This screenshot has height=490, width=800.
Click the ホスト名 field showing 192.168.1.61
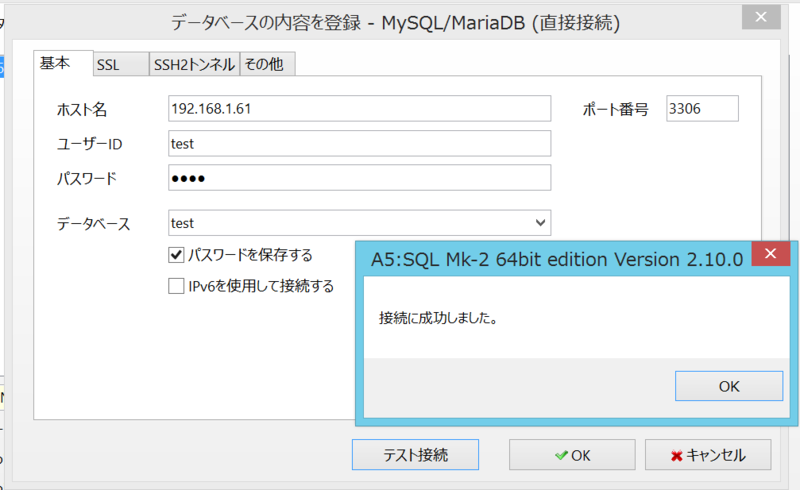pyautogui.click(x=359, y=109)
